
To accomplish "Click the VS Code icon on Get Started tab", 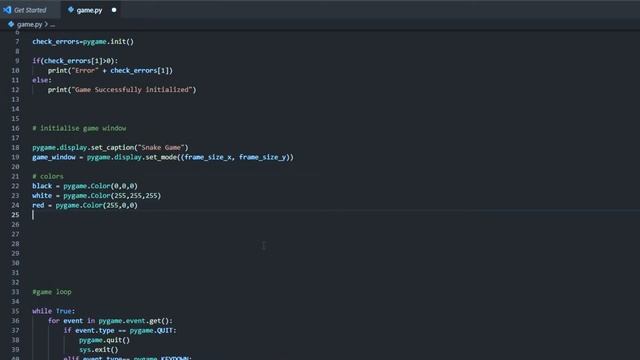I will pos(7,10).
